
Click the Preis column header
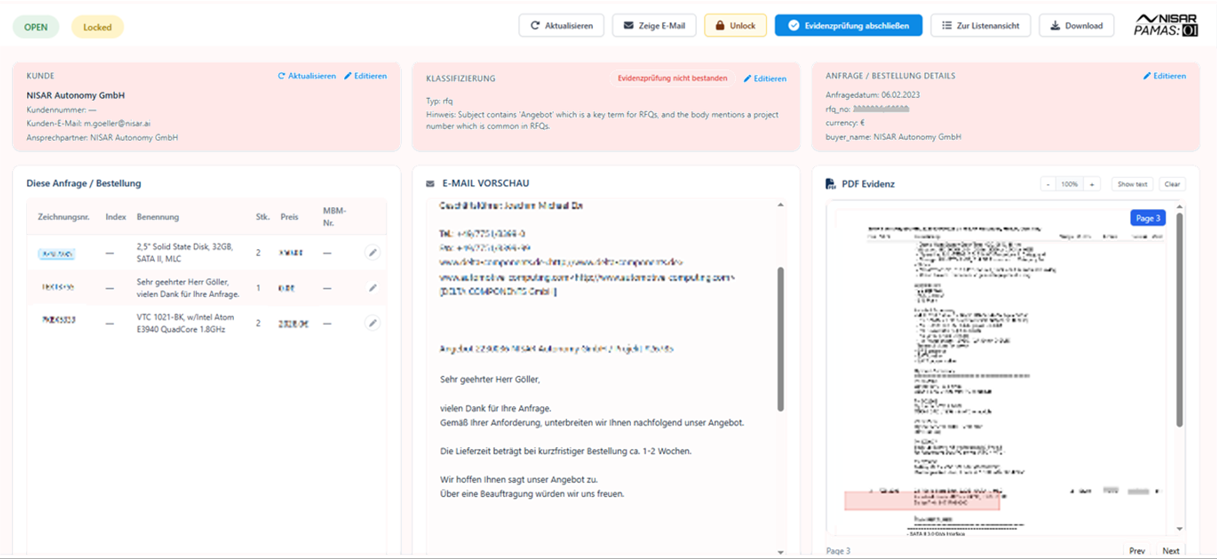290,217
